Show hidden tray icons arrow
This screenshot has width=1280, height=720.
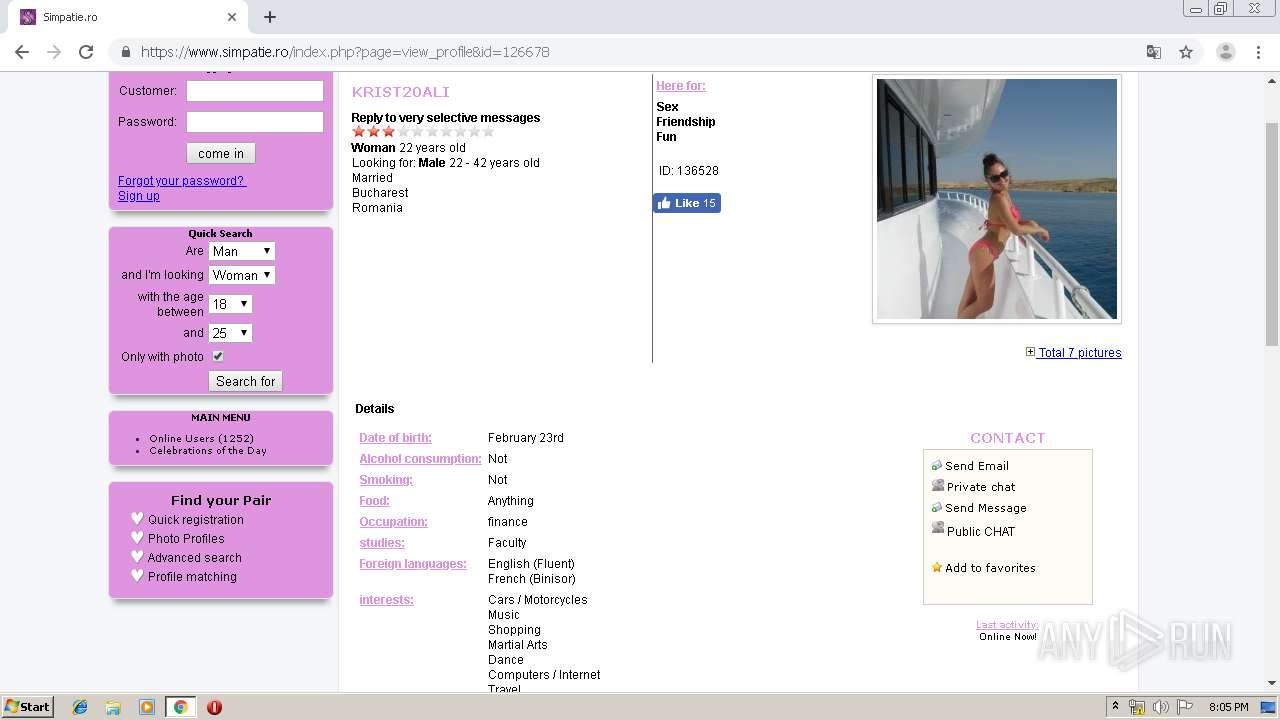[x=1115, y=707]
